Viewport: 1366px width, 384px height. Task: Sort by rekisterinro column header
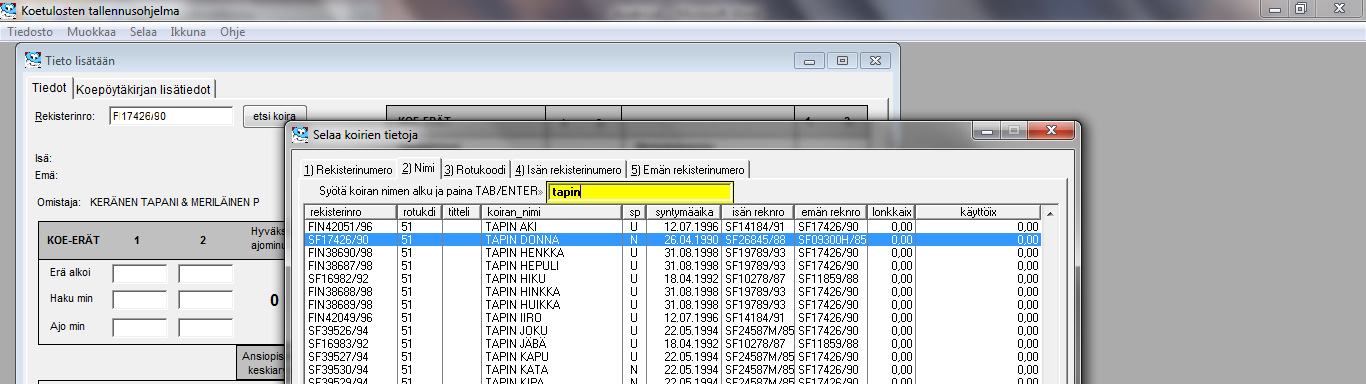coord(350,212)
